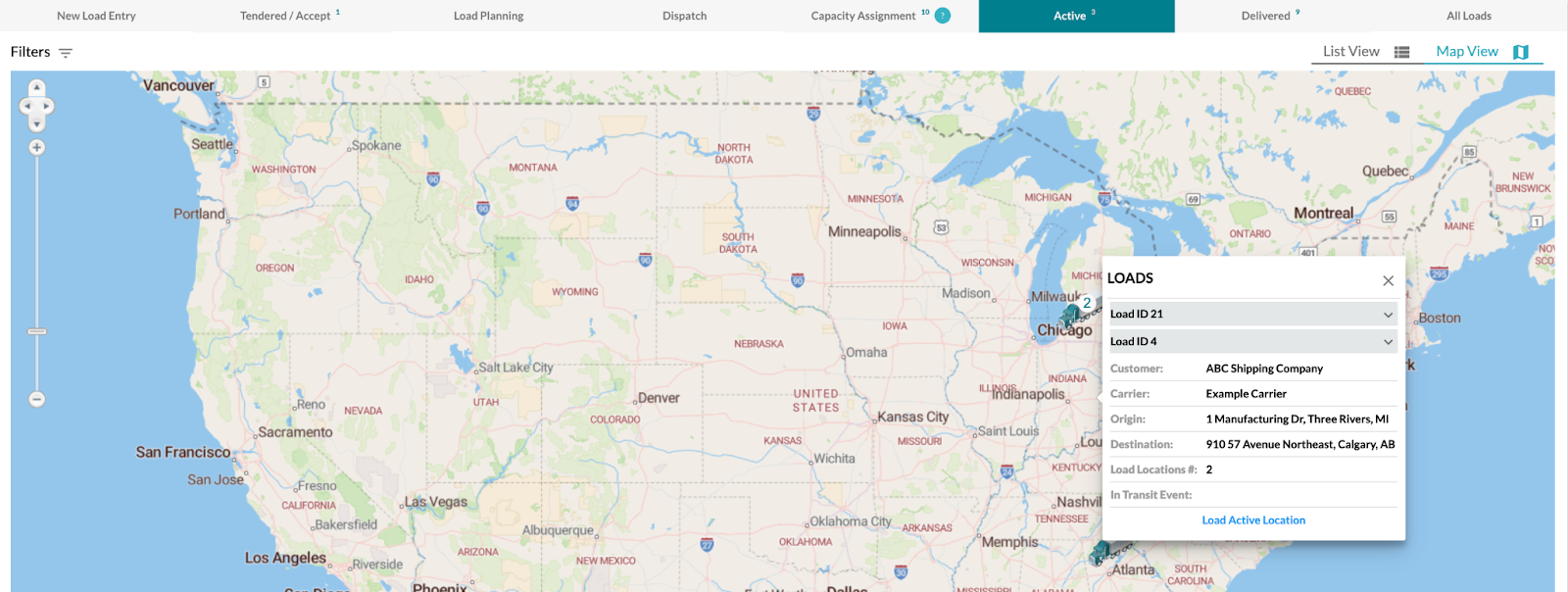Switch to the All Loads tab
The image size is (1568, 592).
pos(1469,16)
